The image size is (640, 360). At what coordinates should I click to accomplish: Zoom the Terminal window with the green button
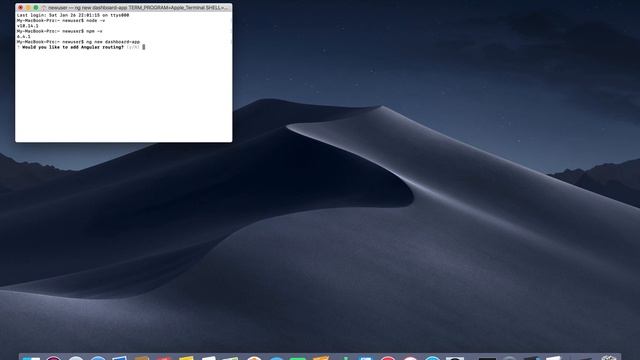coord(36,8)
